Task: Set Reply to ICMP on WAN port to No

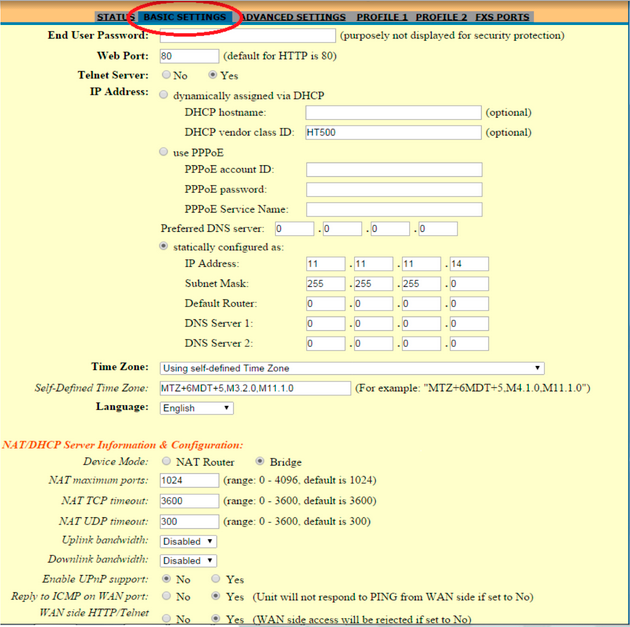Action: click(166, 596)
